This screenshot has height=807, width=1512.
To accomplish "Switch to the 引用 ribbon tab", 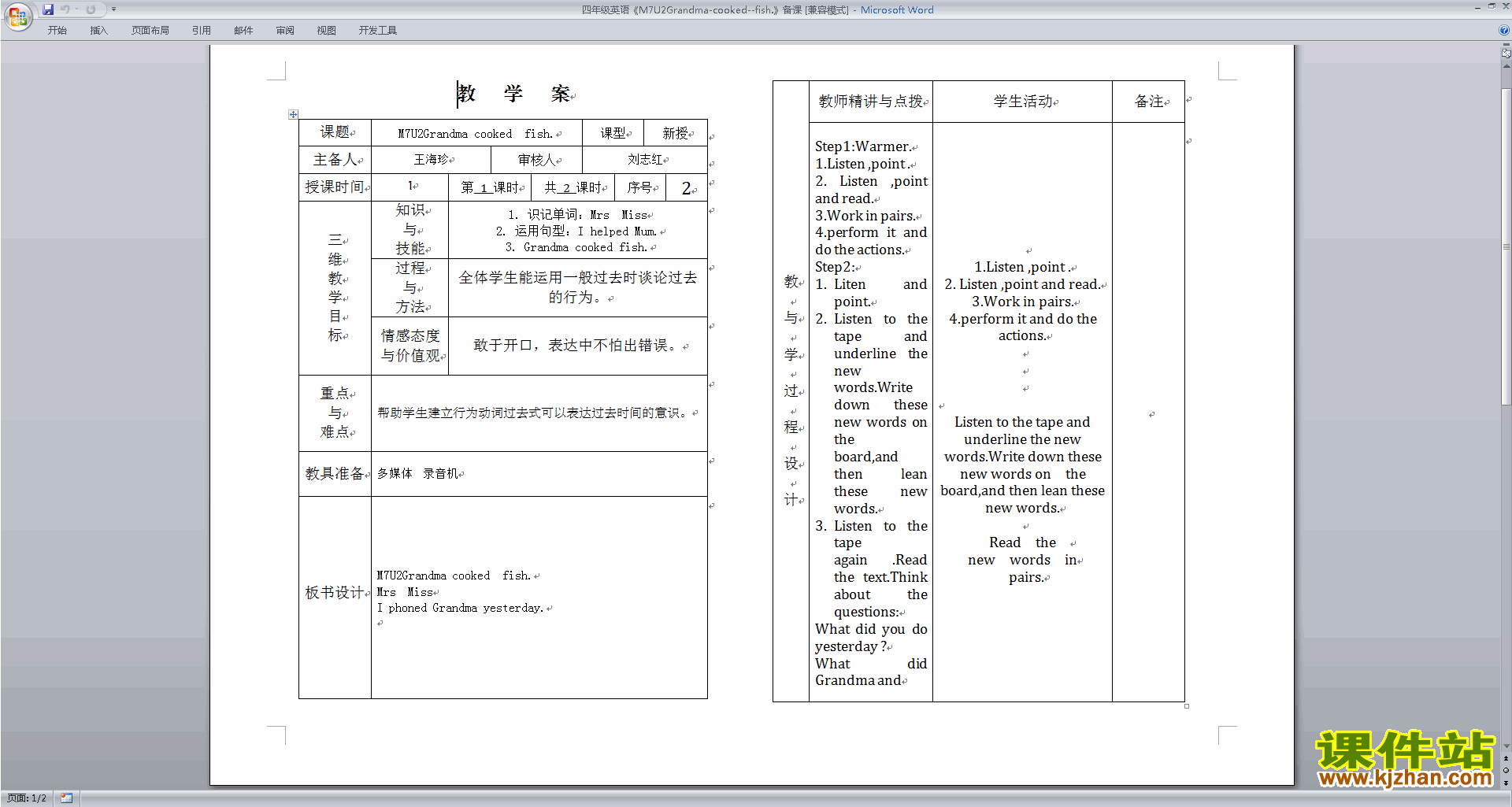I will click(x=202, y=31).
